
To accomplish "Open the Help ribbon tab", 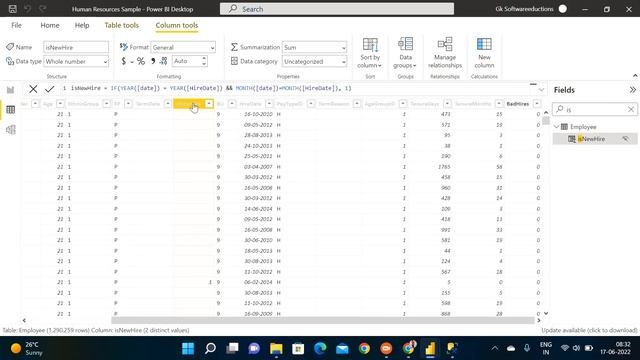I will [x=82, y=25].
